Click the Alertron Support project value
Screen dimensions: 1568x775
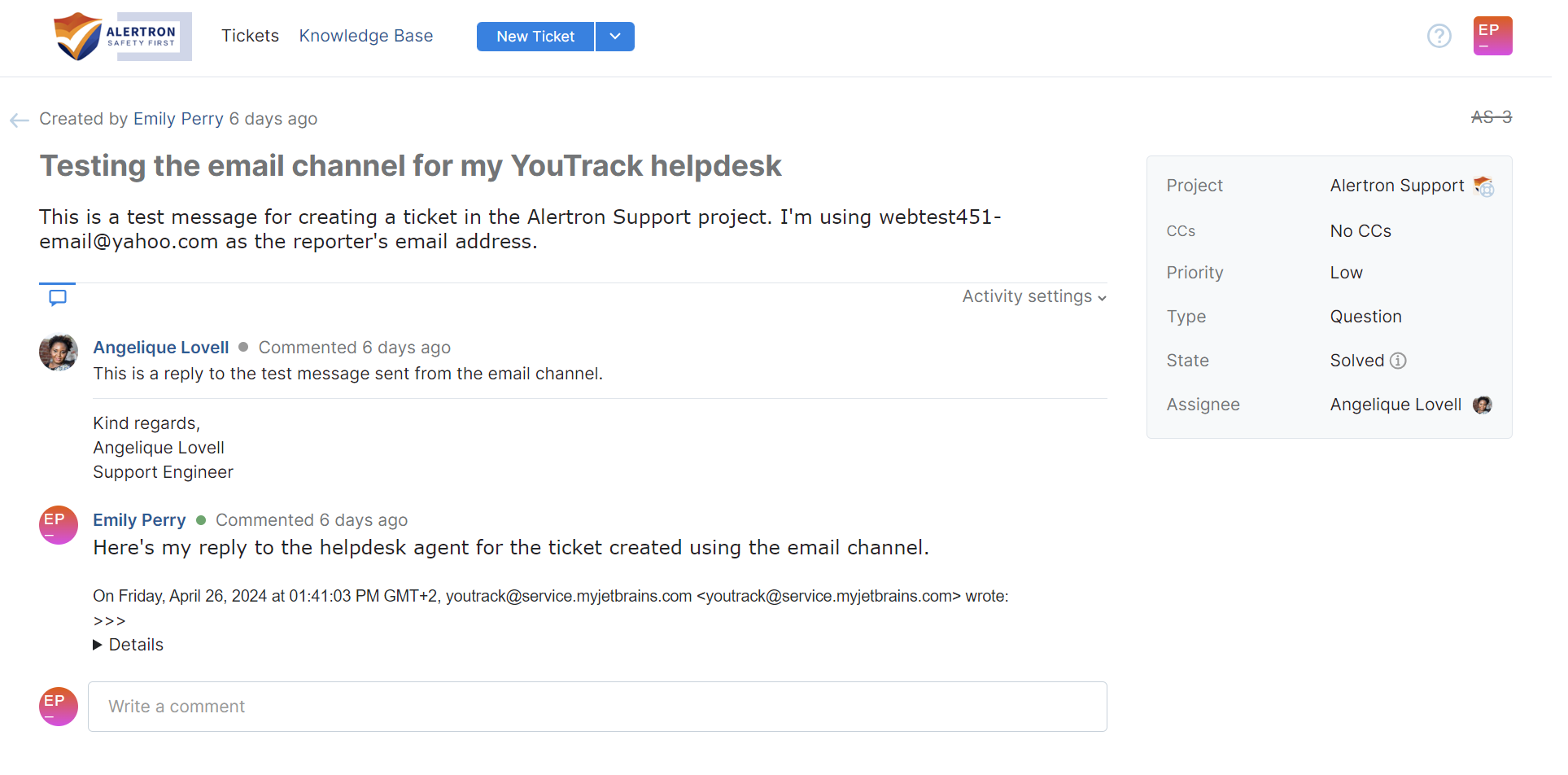coord(1396,186)
